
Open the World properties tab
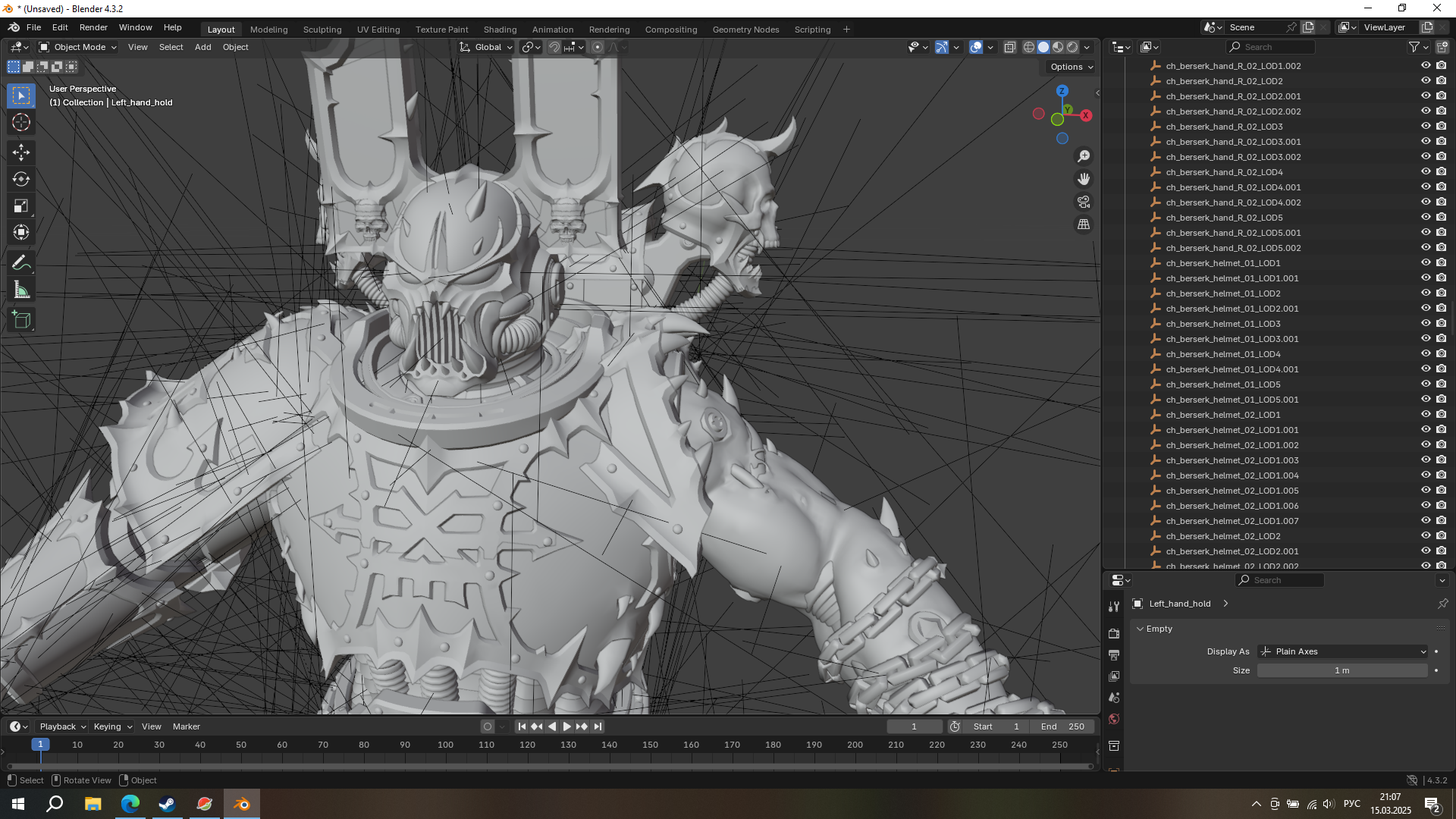[1114, 719]
